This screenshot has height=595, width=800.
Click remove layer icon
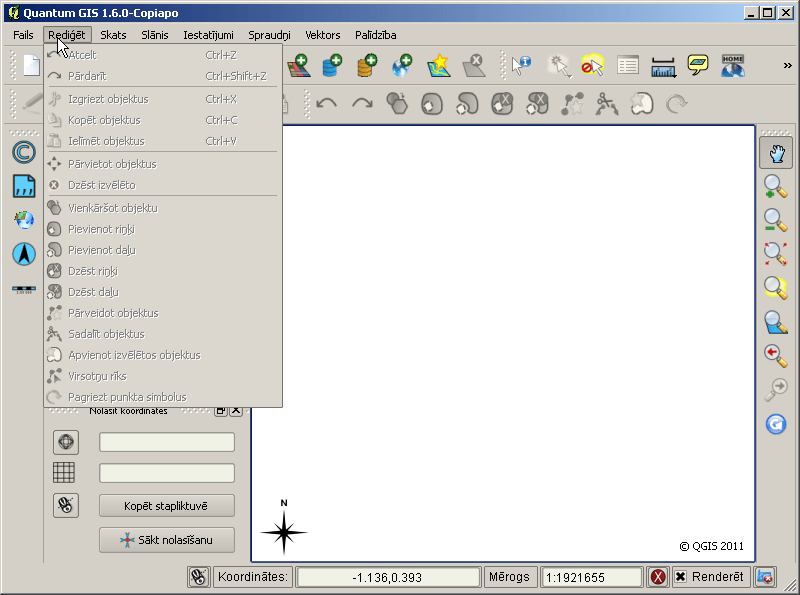point(474,66)
